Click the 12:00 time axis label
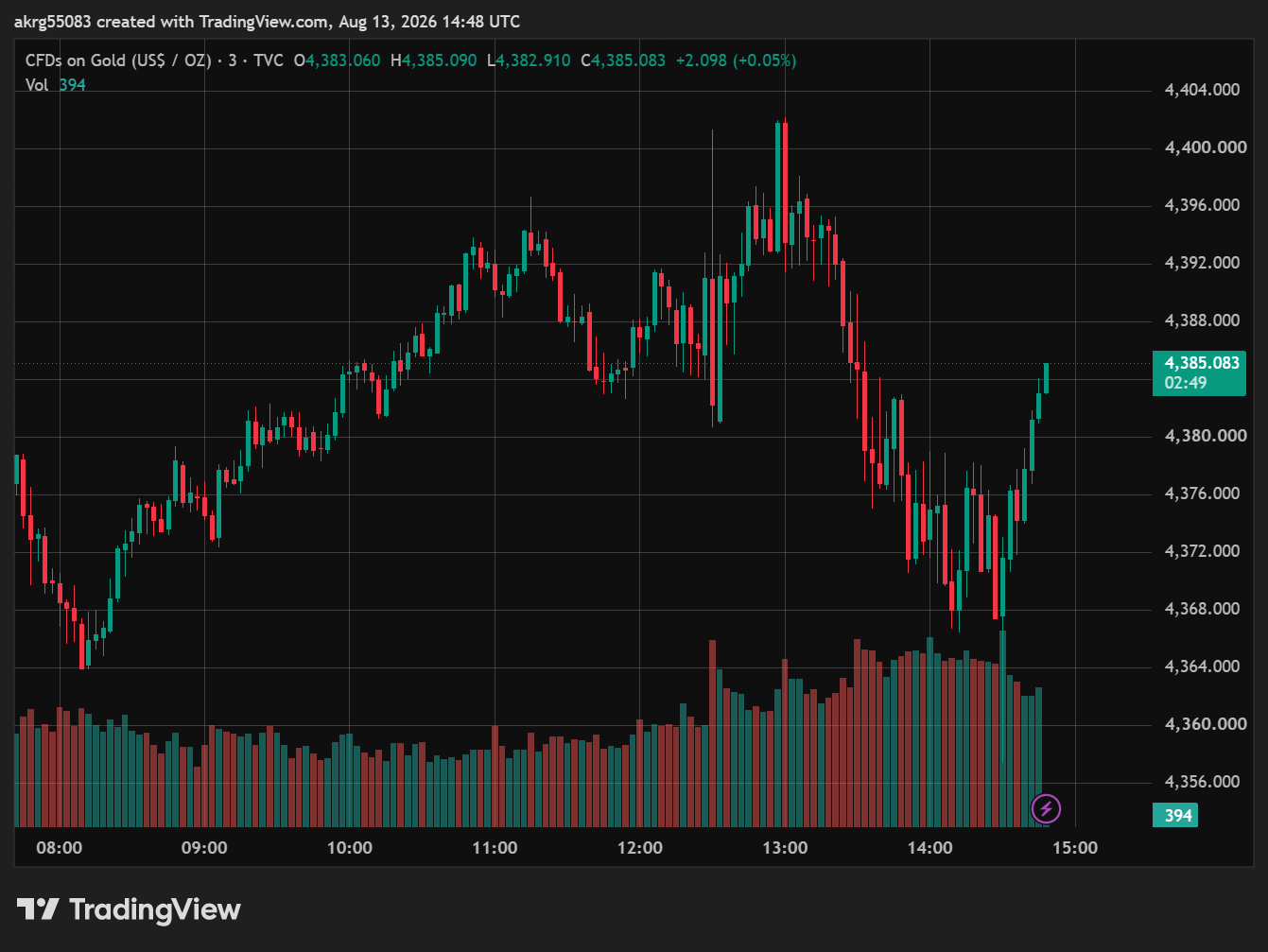This screenshot has height=952, width=1268. pos(640,848)
